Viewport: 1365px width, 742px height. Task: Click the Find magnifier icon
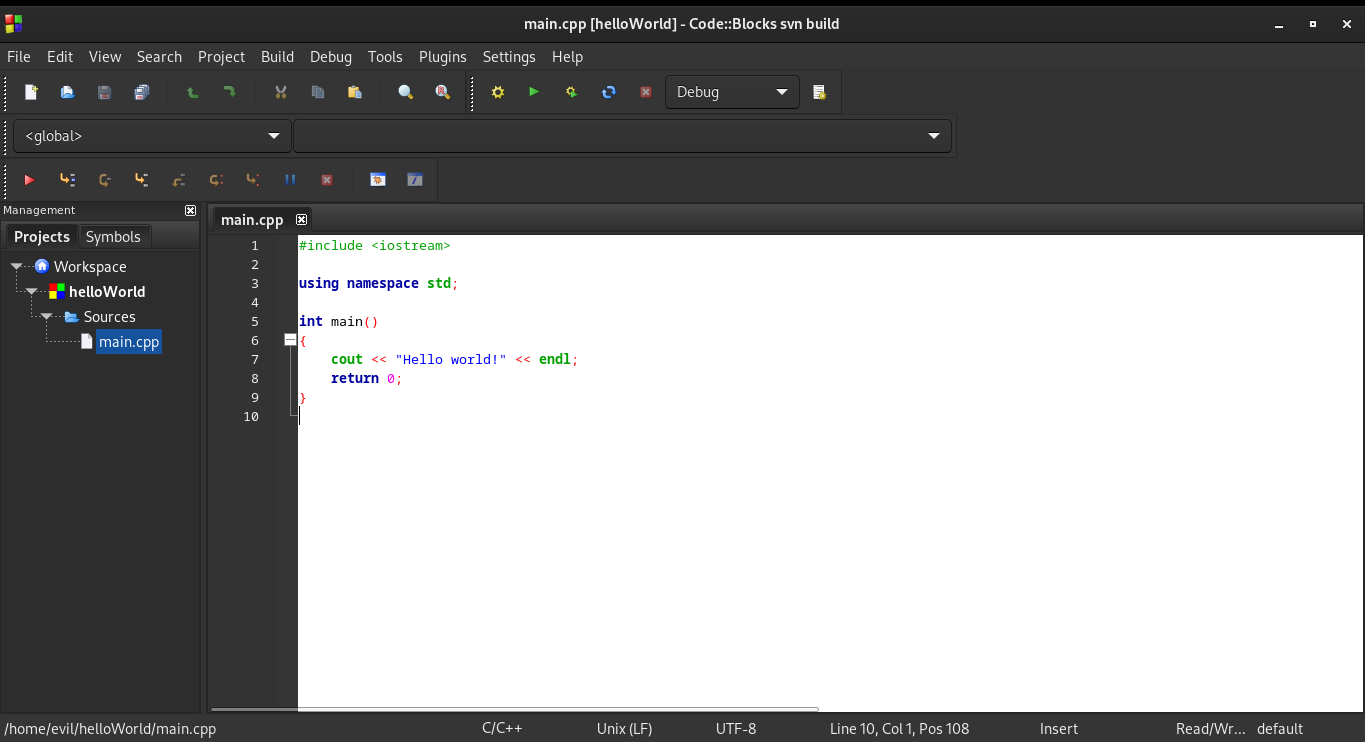click(405, 92)
